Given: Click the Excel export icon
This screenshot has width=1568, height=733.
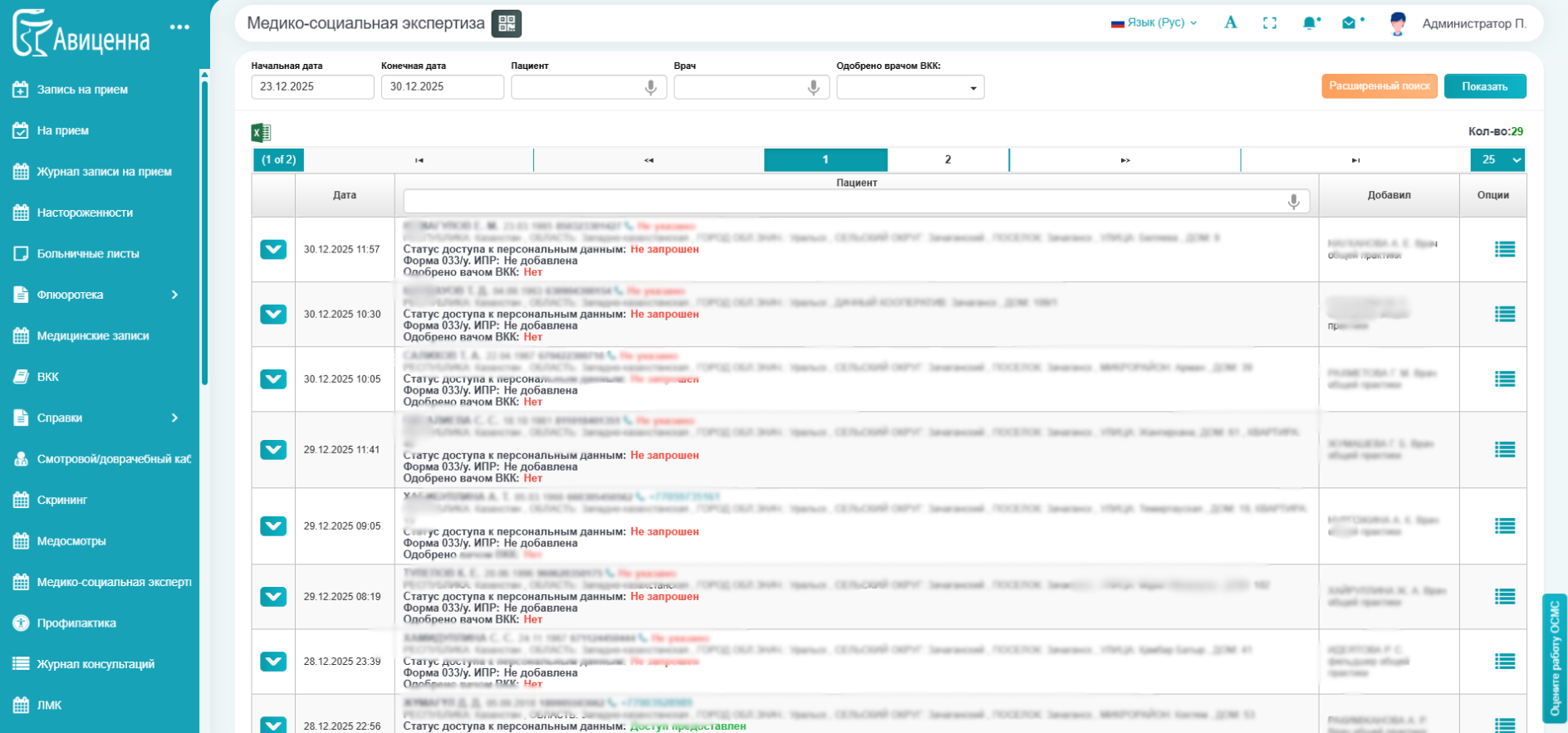Looking at the screenshot, I should coord(261,133).
